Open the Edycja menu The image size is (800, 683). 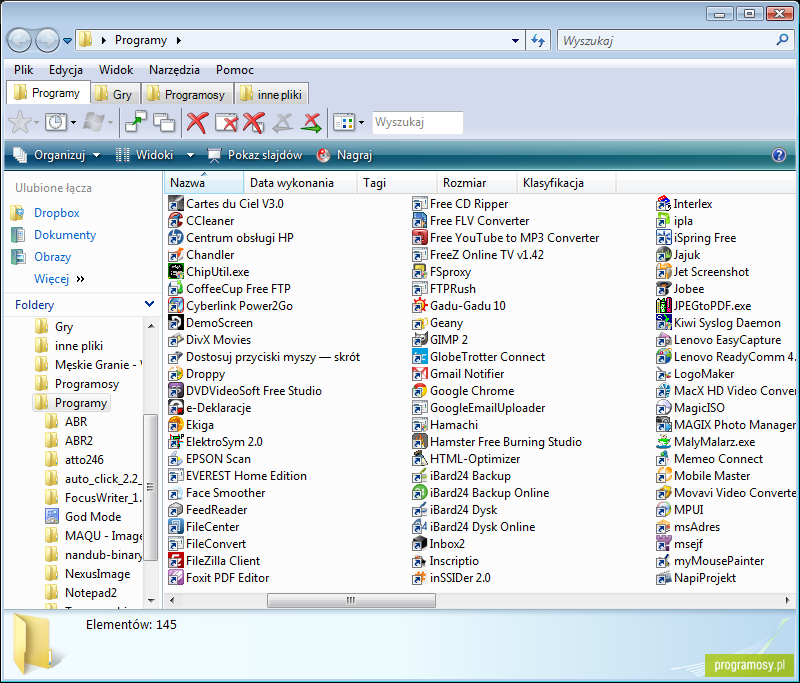pyautogui.click(x=66, y=70)
